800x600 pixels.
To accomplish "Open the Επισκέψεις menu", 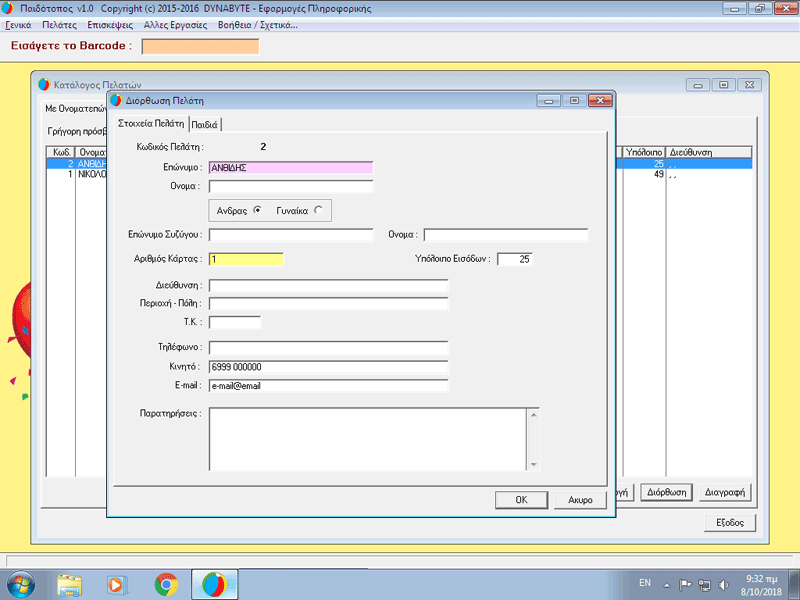I will [110, 25].
